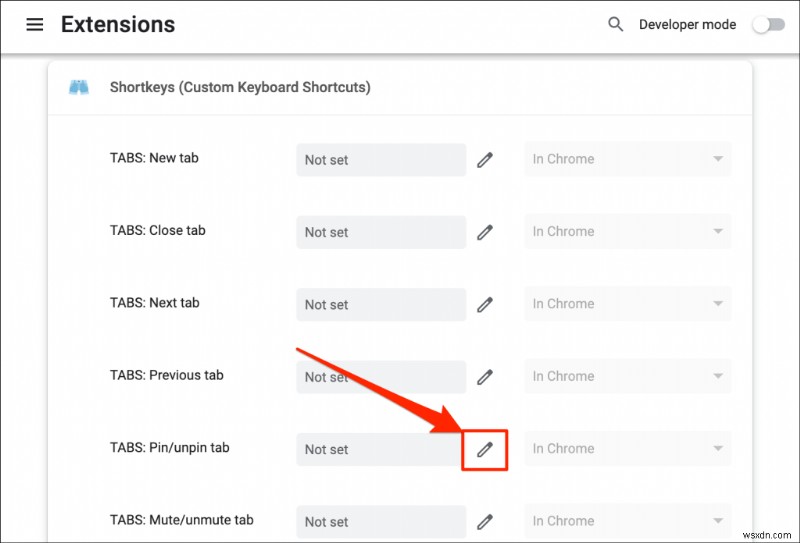The image size is (800, 543).
Task: Edit shortcut for TABS: New tab
Action: (485, 159)
